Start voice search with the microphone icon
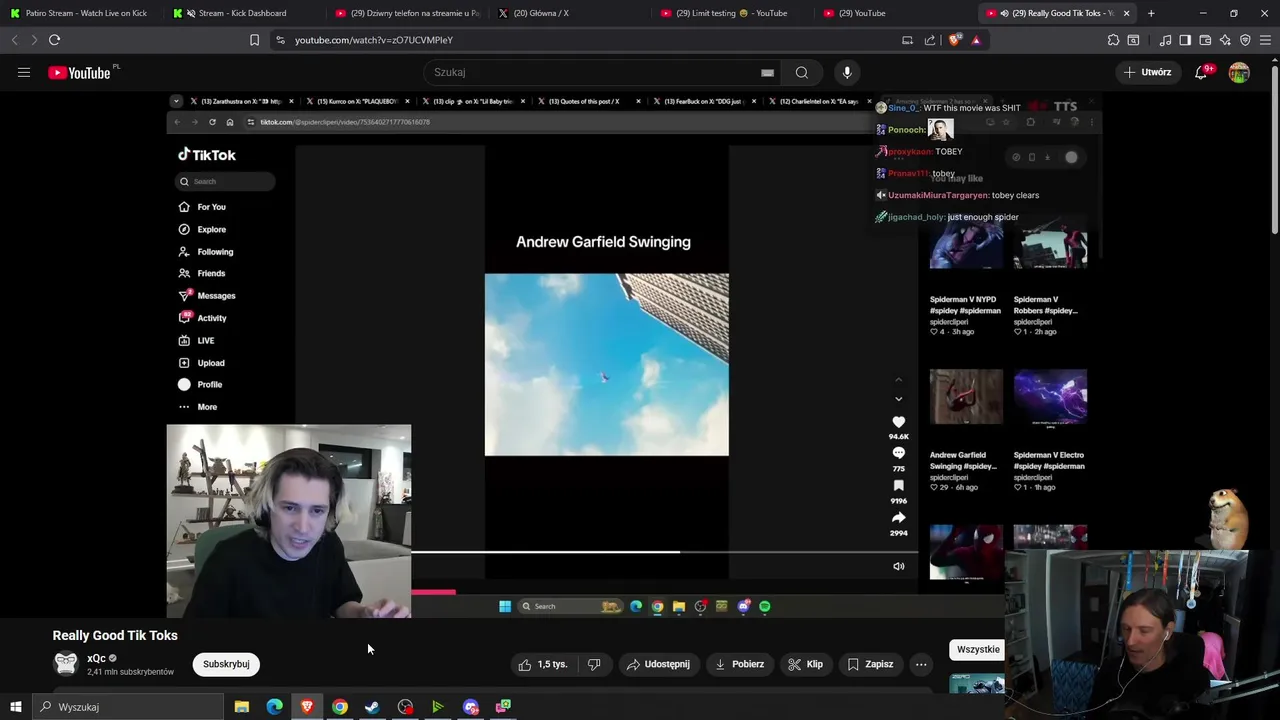 [847, 72]
